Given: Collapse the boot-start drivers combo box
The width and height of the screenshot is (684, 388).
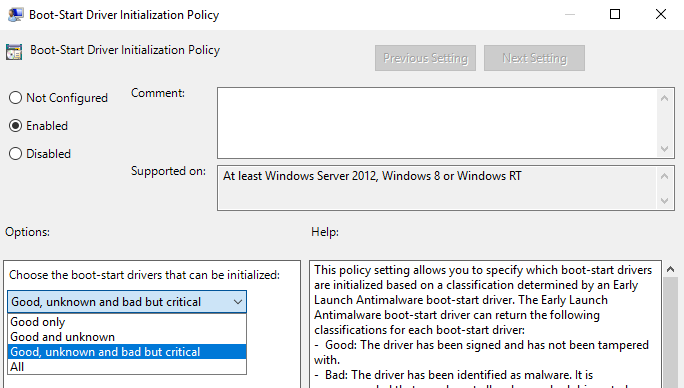Looking at the screenshot, I should [x=238, y=302].
